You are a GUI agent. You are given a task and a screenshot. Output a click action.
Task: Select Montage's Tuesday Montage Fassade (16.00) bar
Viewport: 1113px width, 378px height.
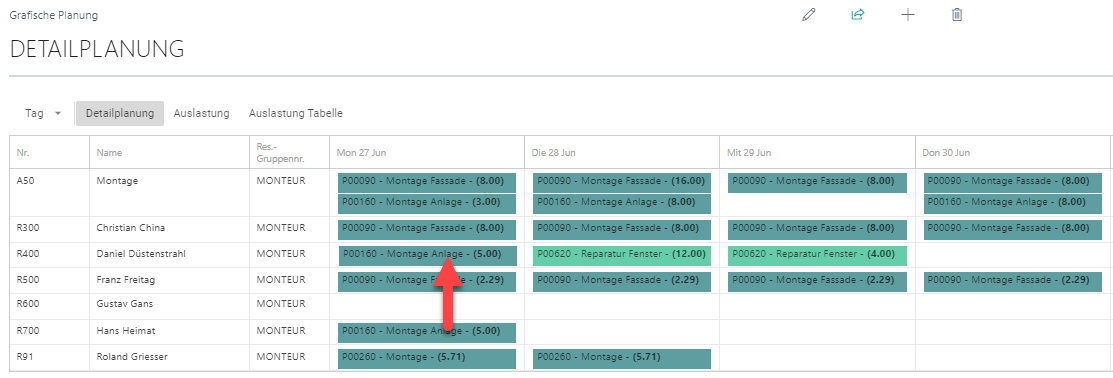[x=622, y=182]
